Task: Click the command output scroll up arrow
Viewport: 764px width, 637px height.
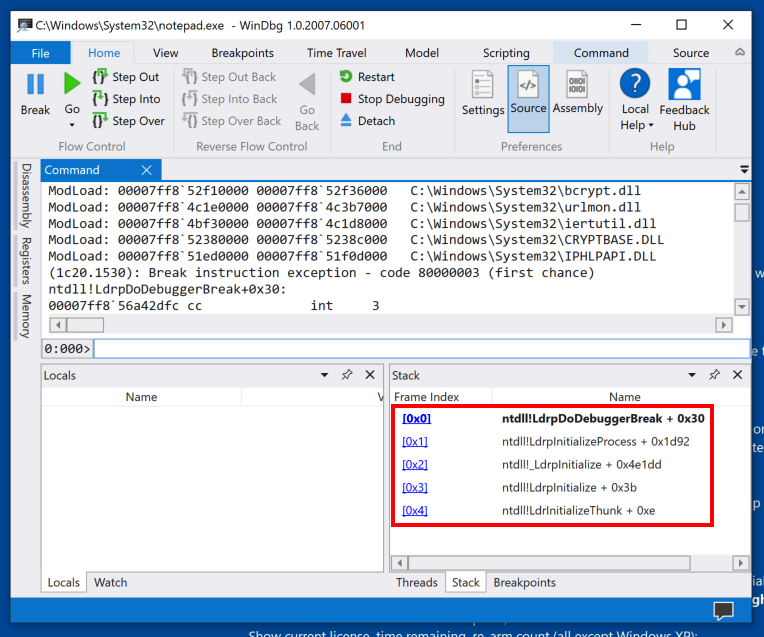Action: [742, 192]
